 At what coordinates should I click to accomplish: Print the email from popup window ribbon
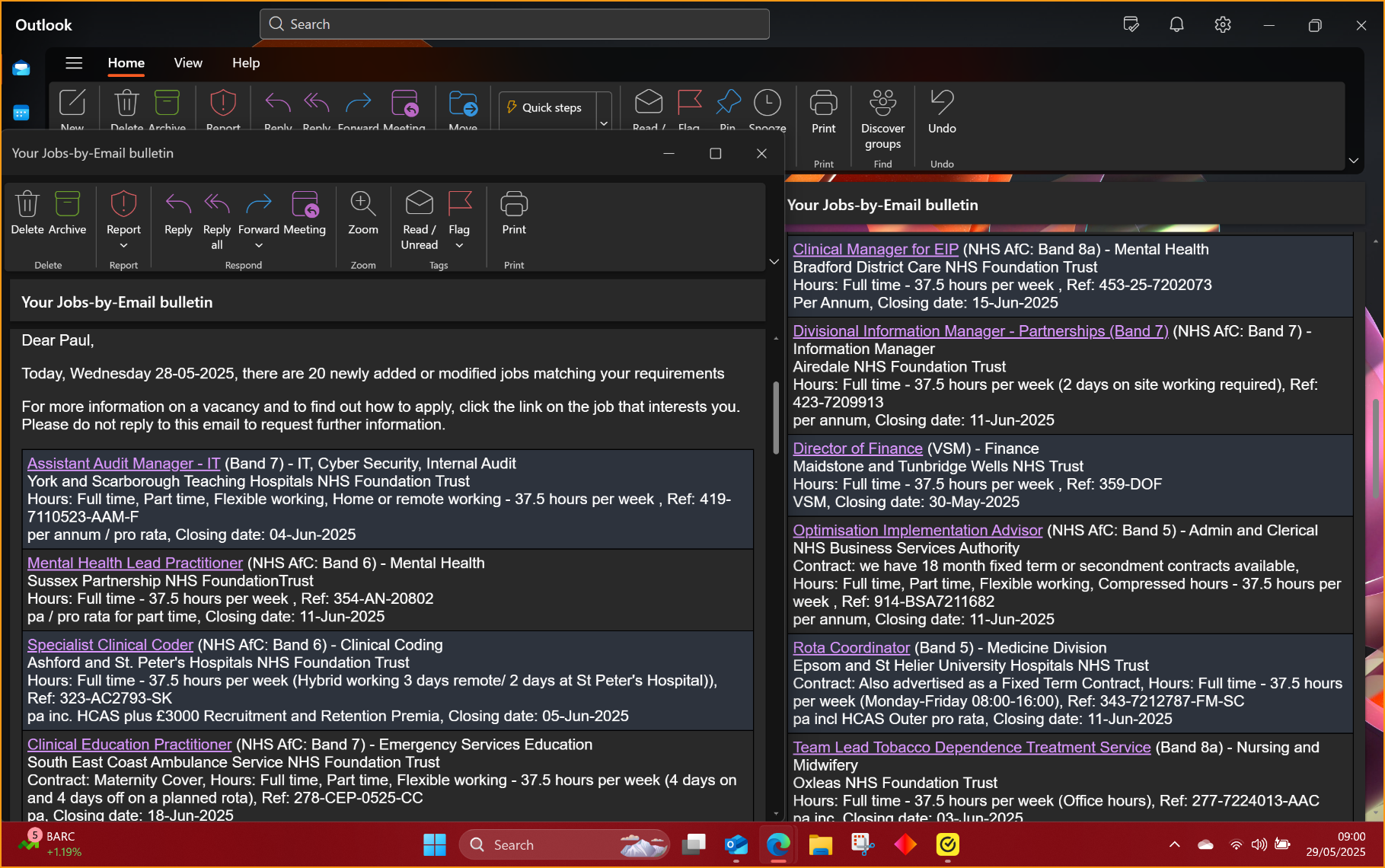click(x=514, y=204)
